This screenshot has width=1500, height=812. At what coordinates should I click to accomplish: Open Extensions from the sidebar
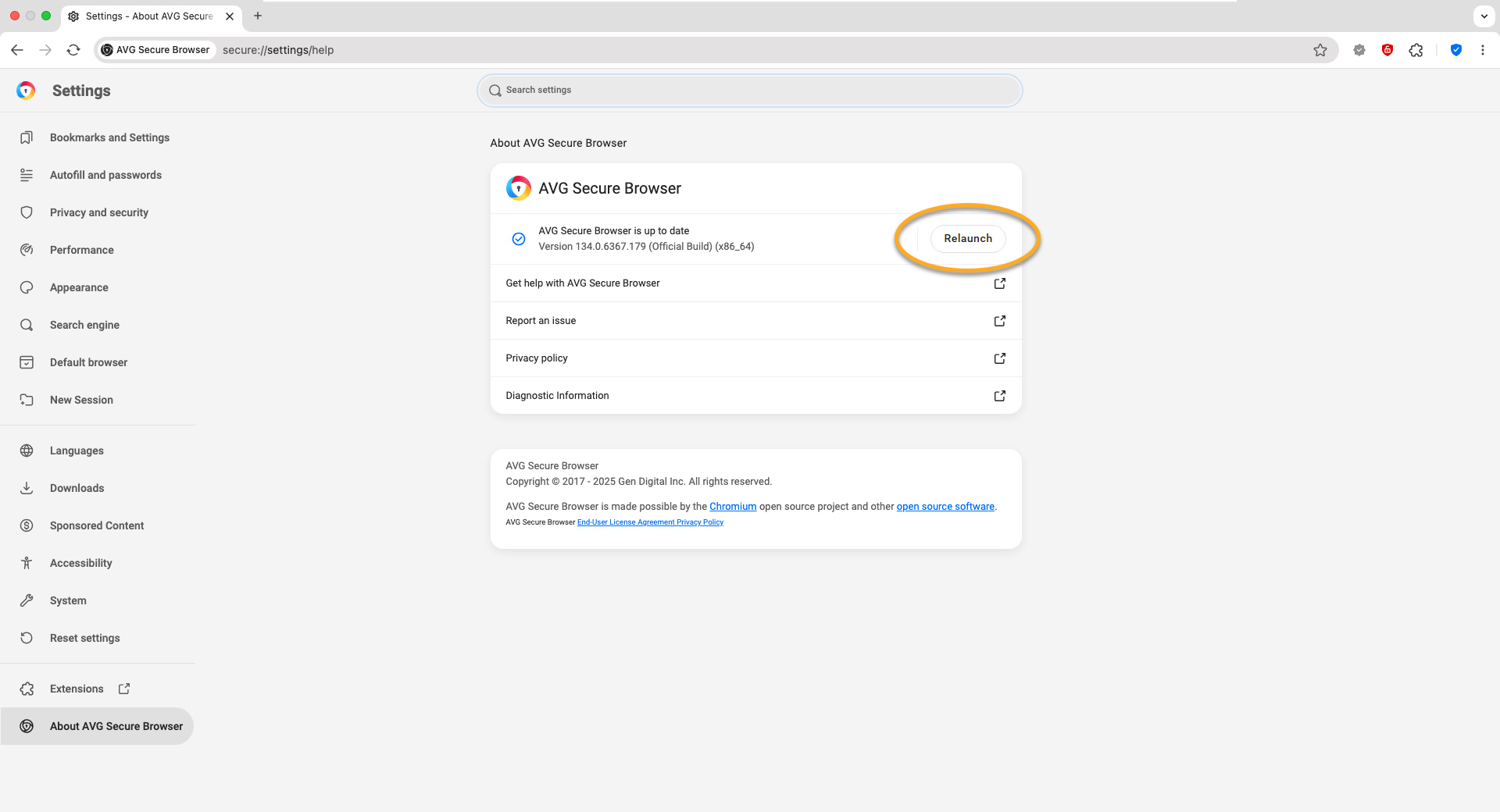[x=77, y=689]
